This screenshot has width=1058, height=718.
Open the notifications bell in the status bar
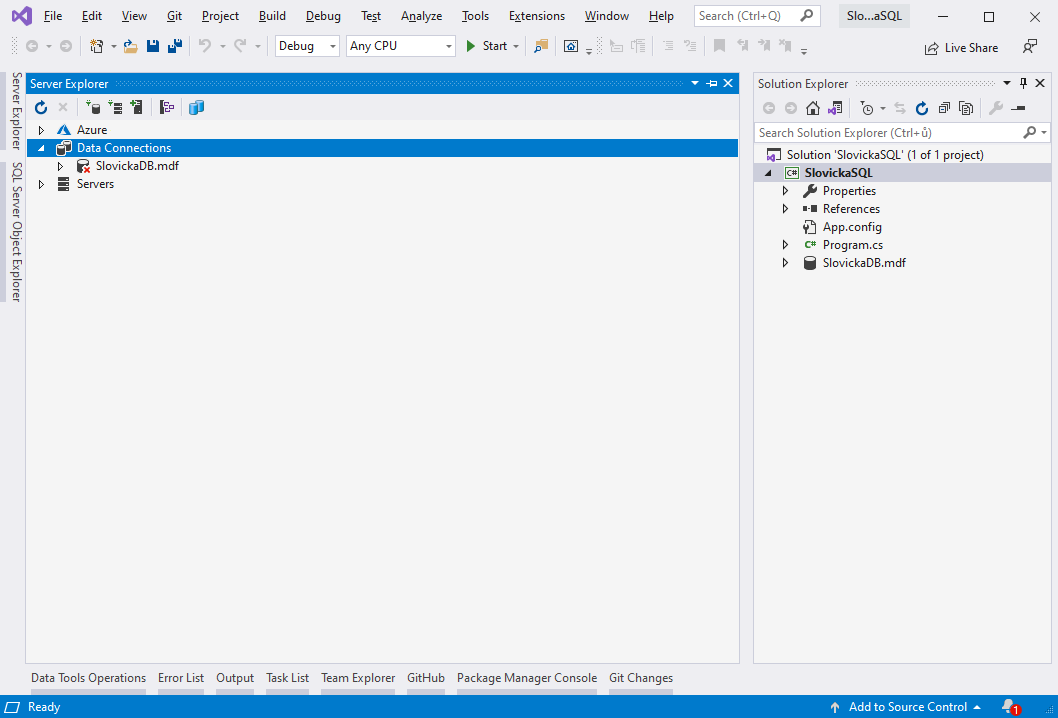(x=1010, y=707)
